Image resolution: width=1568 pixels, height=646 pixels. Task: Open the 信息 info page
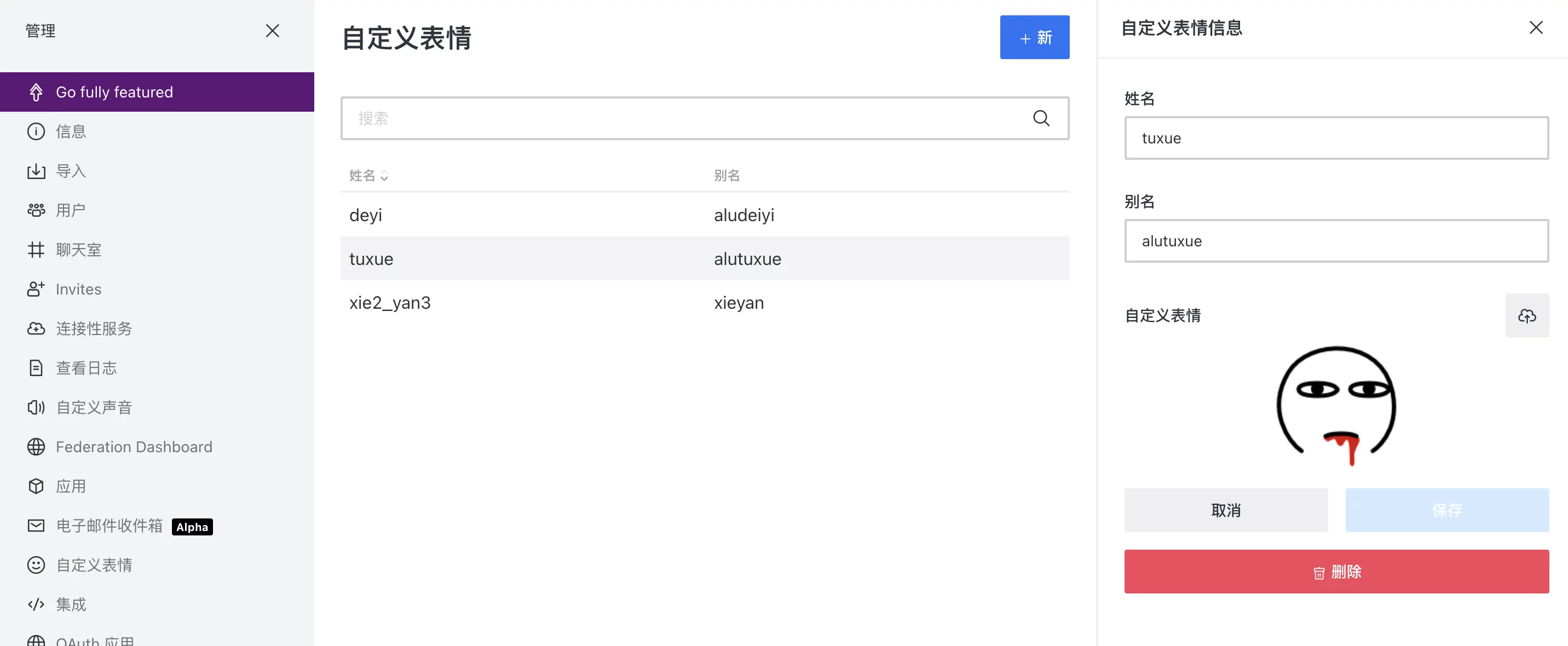[71, 131]
